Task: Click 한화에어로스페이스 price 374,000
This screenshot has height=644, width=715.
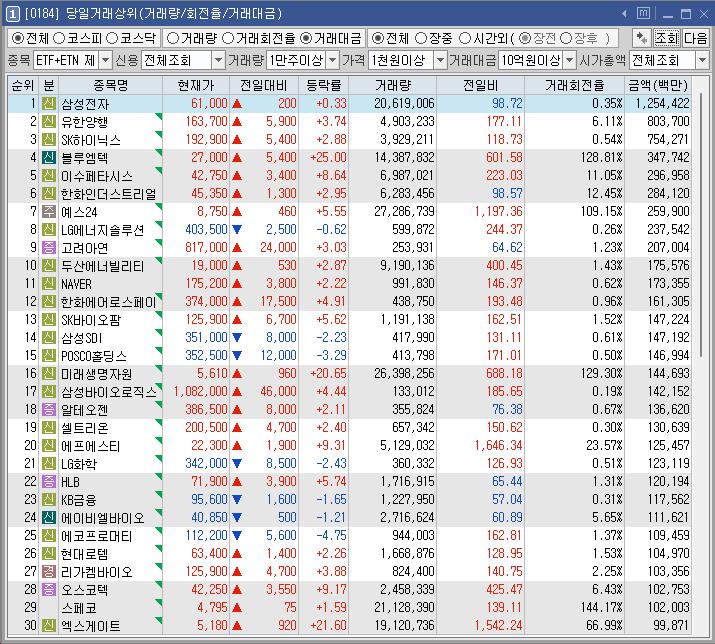Action: click(x=206, y=301)
